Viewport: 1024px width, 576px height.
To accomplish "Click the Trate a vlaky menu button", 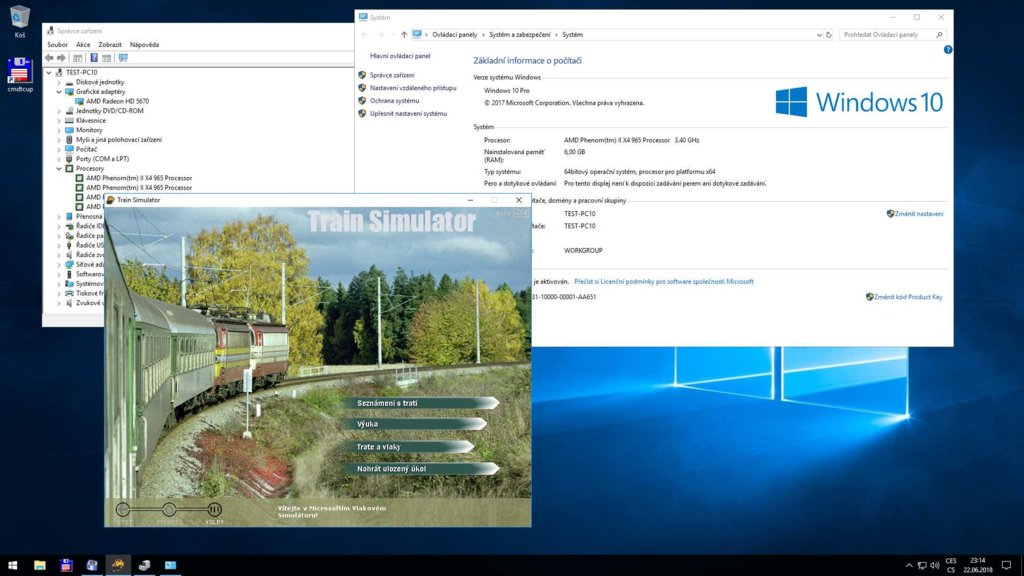I will [410, 446].
